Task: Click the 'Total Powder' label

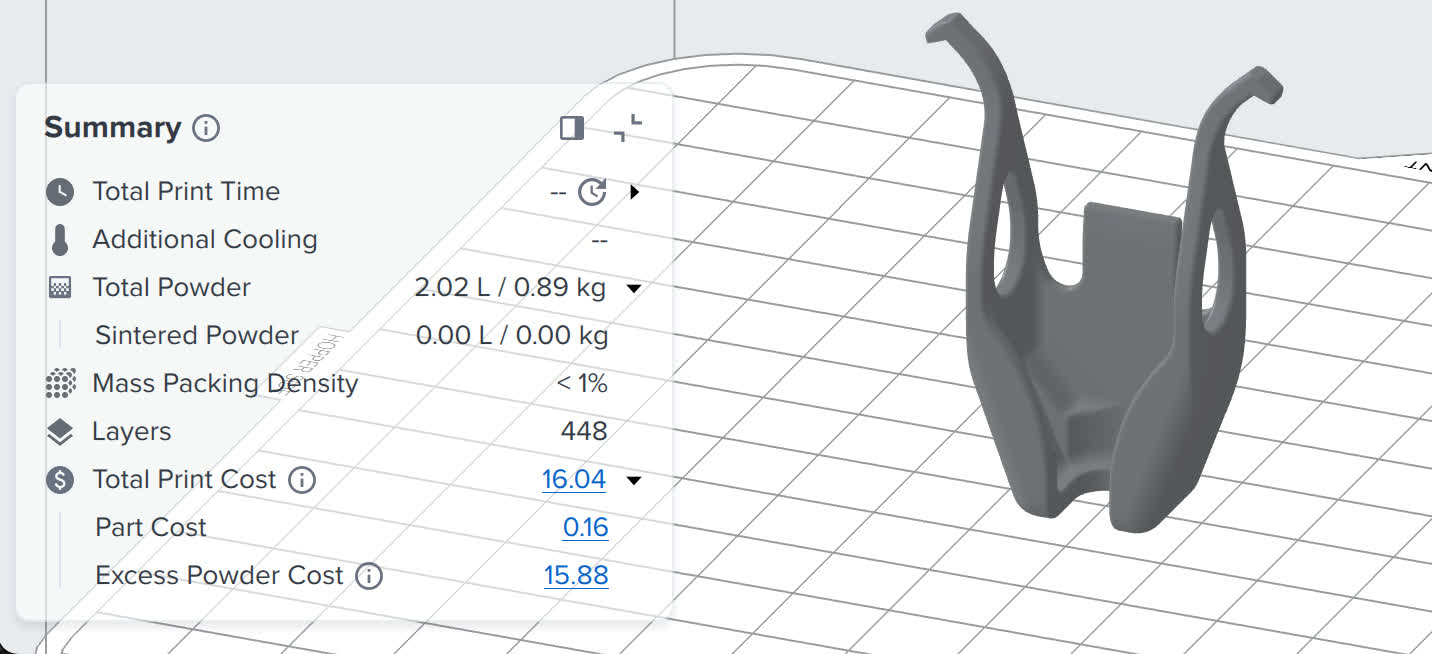Action: coord(172,288)
